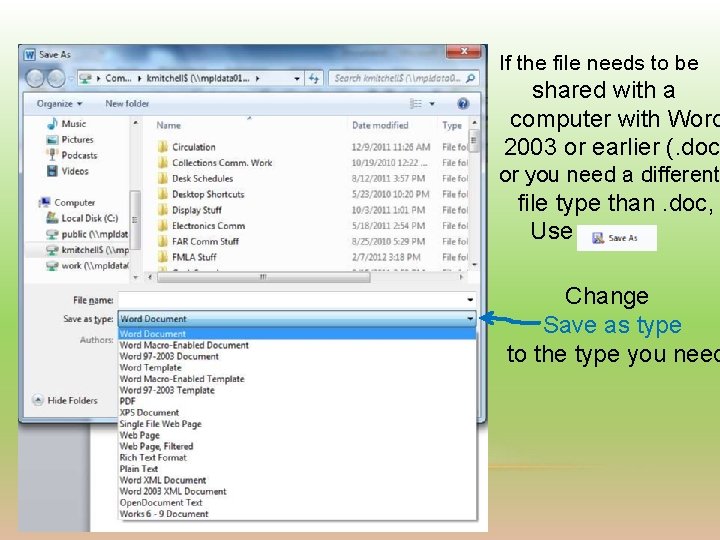Image resolution: width=720 pixels, height=540 pixels.
Task: Click the Display Stuff folder icon
Action: (162, 210)
